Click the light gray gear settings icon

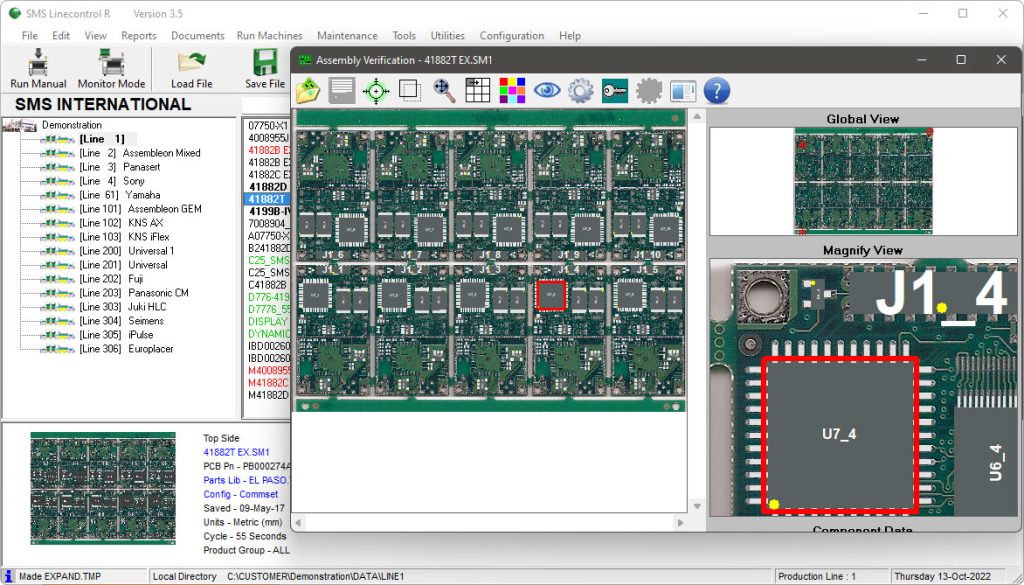tap(580, 91)
